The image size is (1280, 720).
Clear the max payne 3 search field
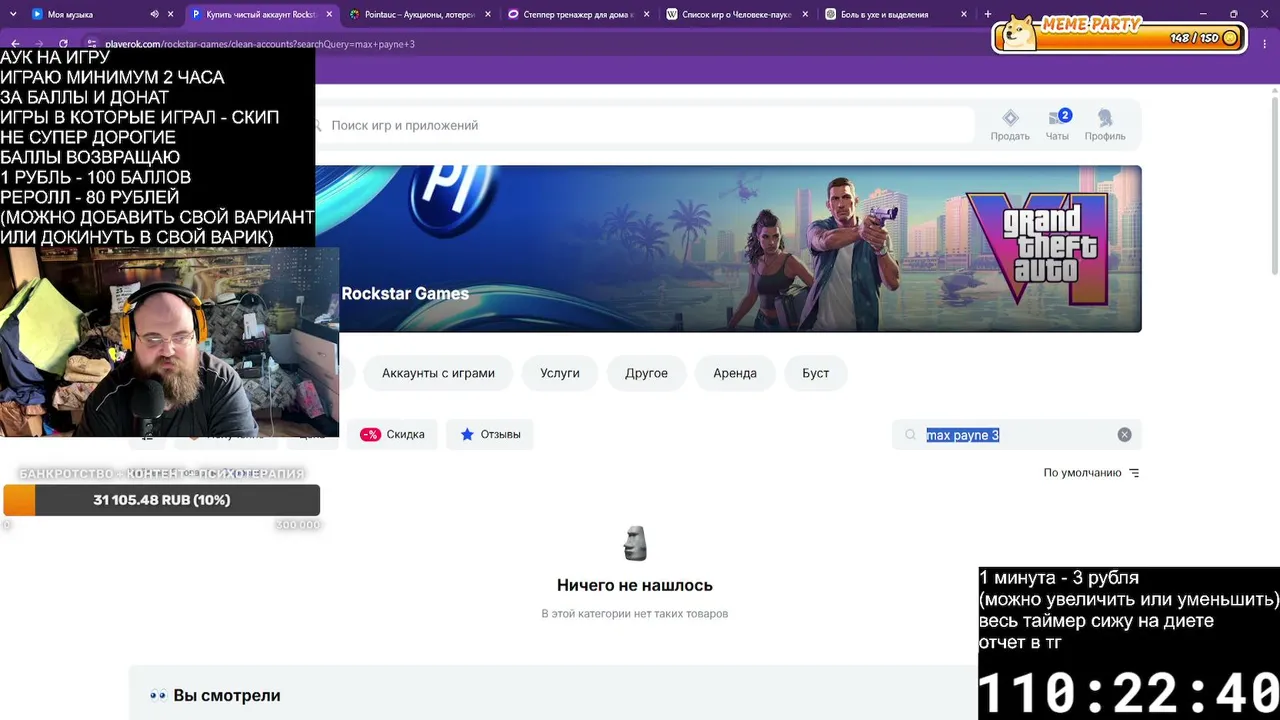click(x=1124, y=435)
